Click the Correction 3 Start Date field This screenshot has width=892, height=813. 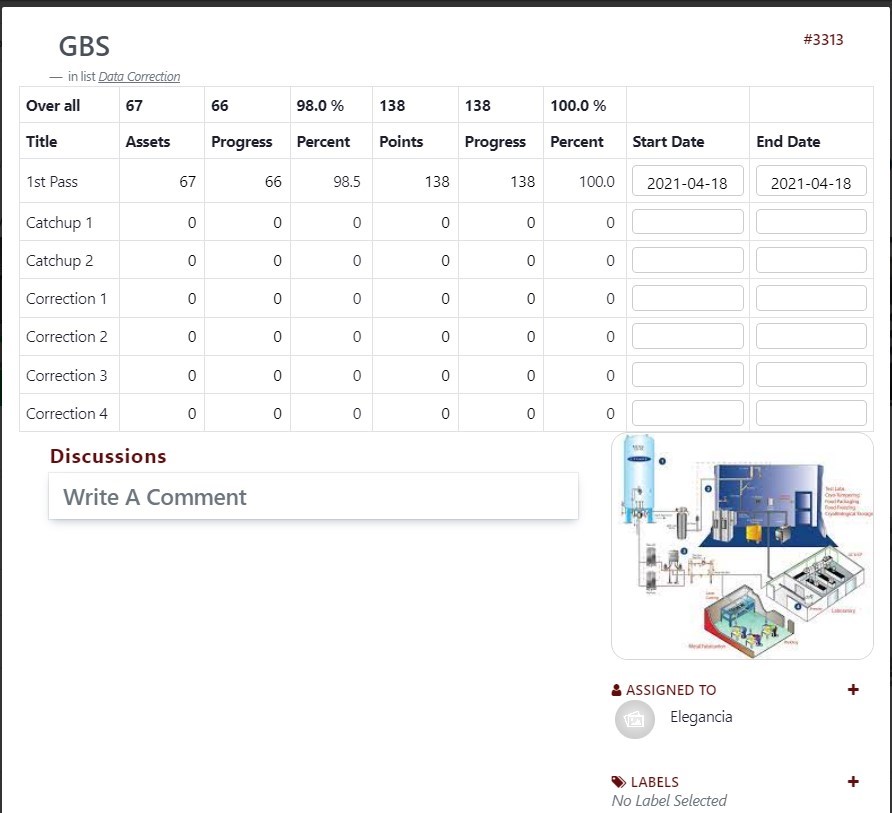click(687, 375)
